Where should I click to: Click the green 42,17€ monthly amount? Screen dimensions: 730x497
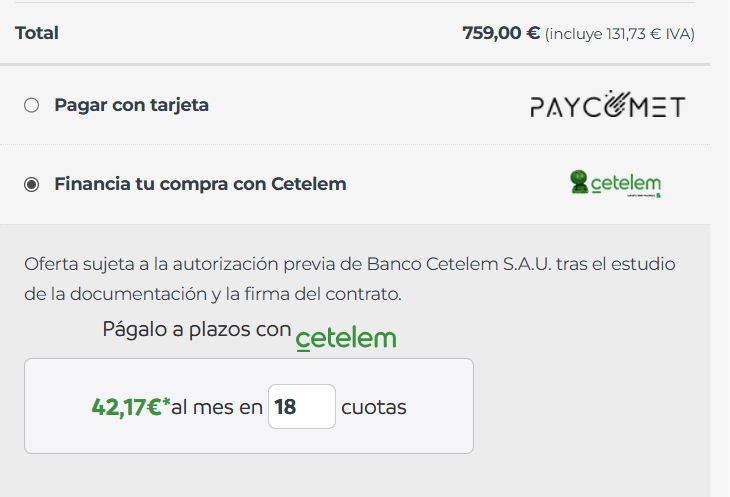126,407
